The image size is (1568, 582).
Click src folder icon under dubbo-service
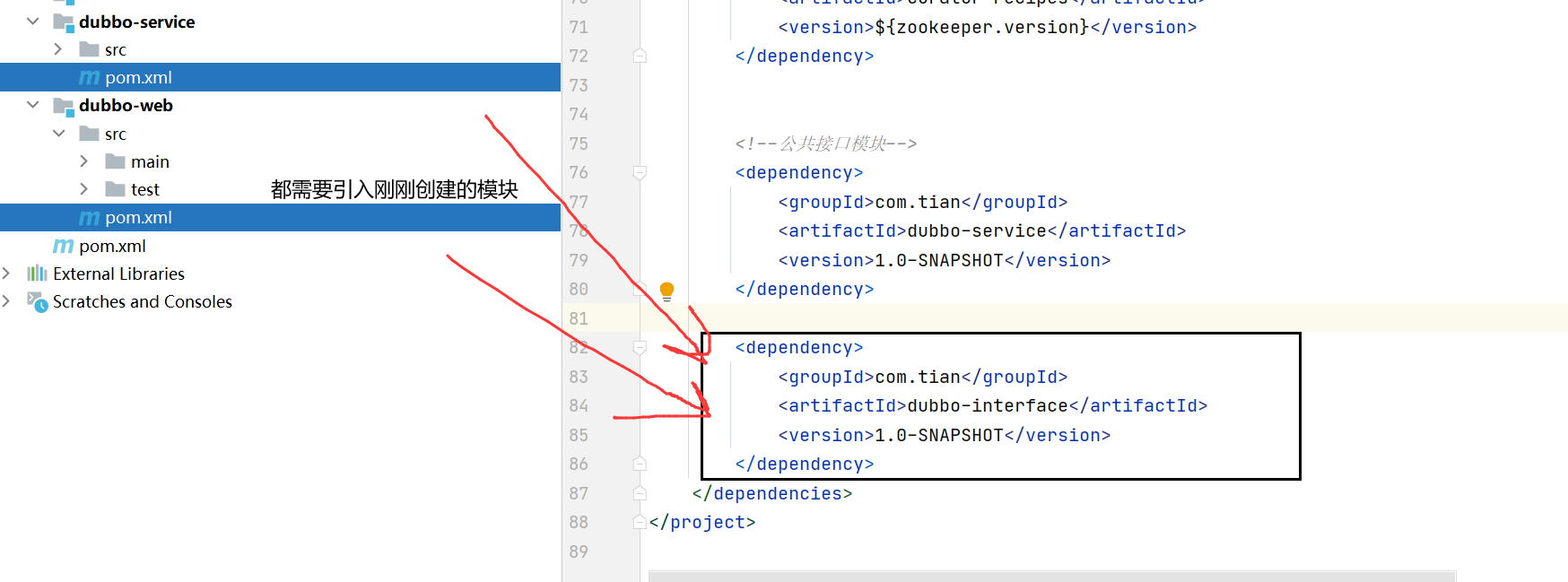(x=89, y=48)
